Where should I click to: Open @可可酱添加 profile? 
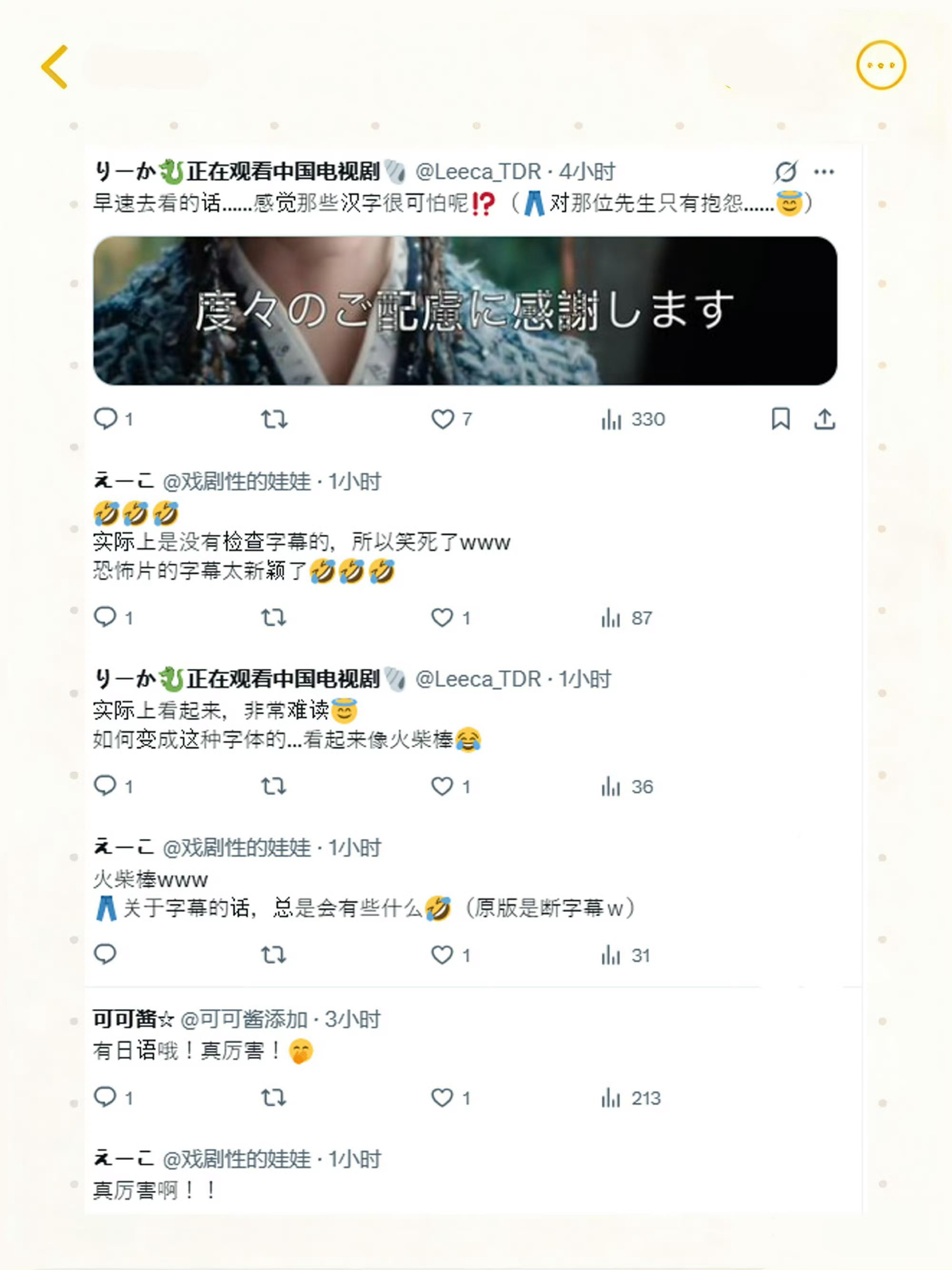(244, 1019)
